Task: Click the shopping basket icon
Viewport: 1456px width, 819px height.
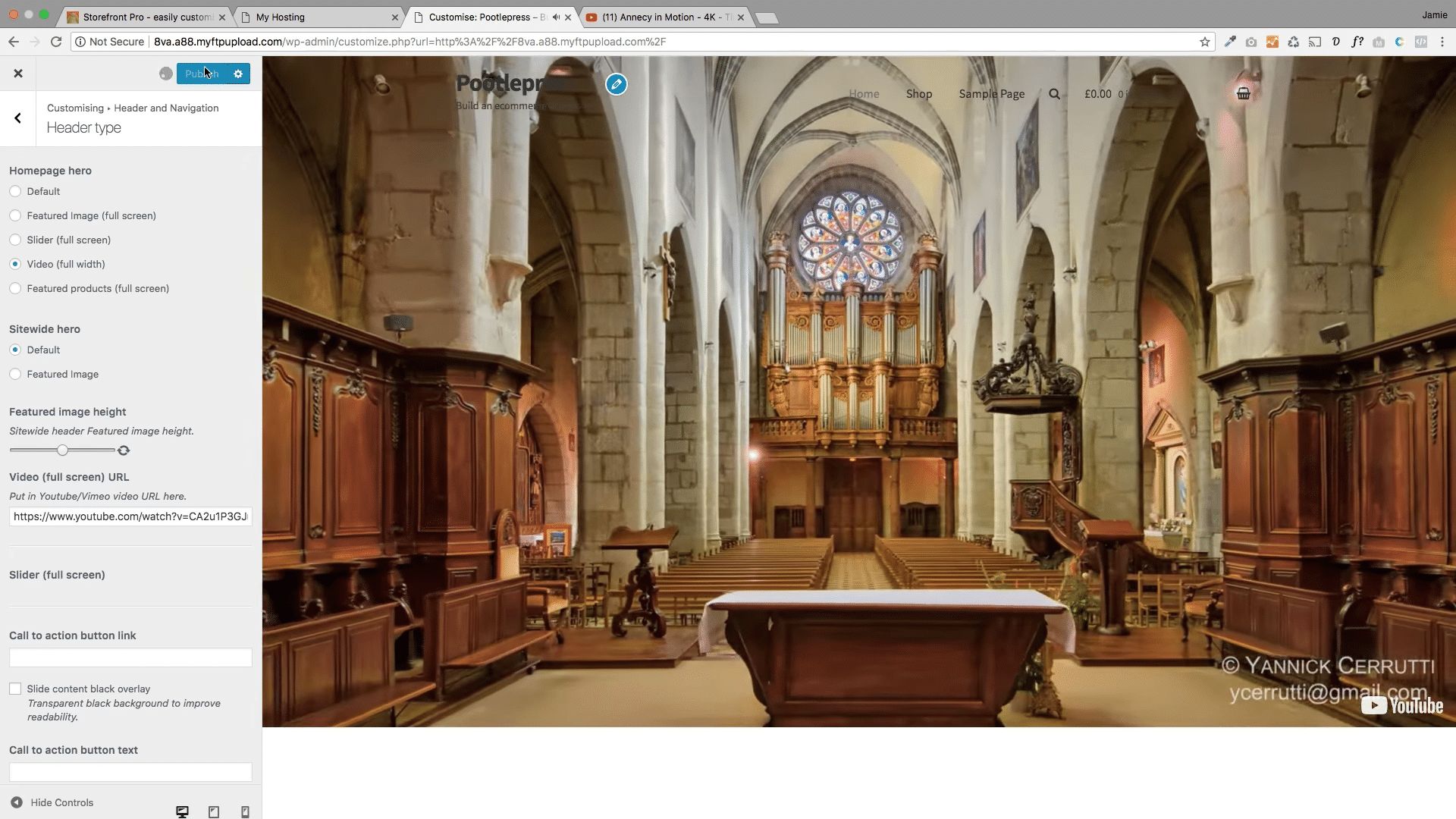Action: (x=1244, y=93)
